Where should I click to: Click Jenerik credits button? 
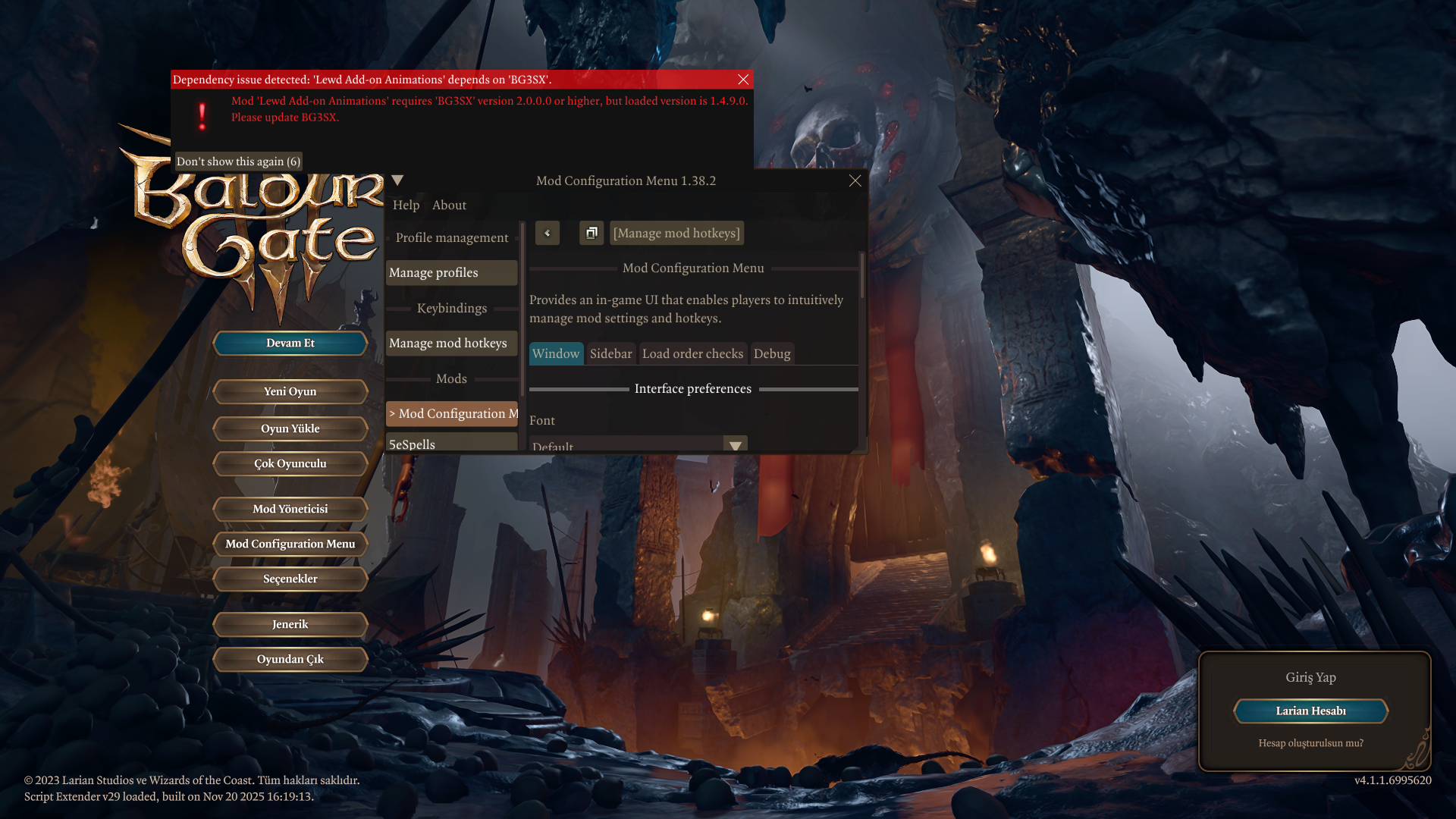pos(290,624)
